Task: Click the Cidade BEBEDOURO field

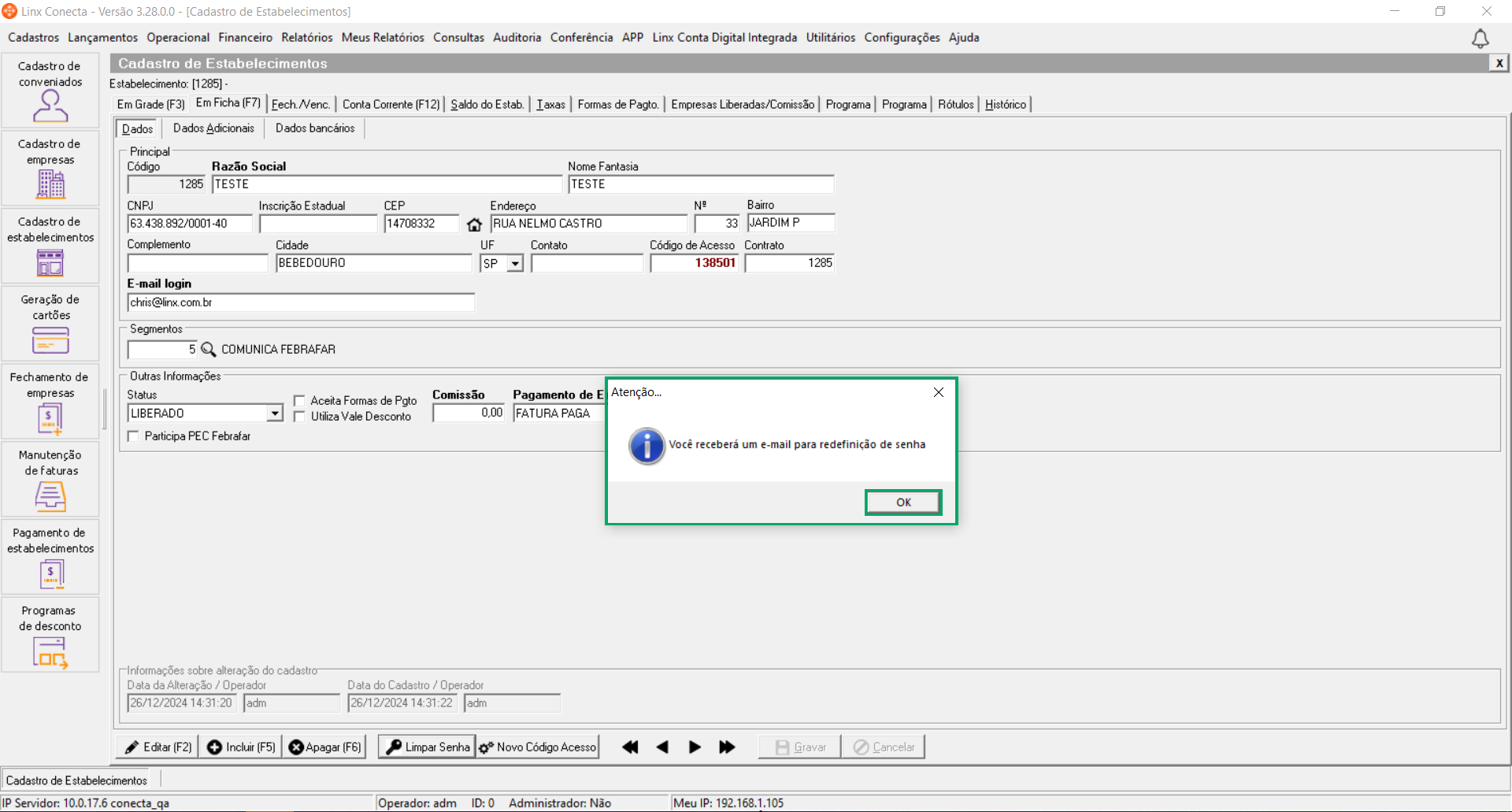Action: tap(373, 263)
